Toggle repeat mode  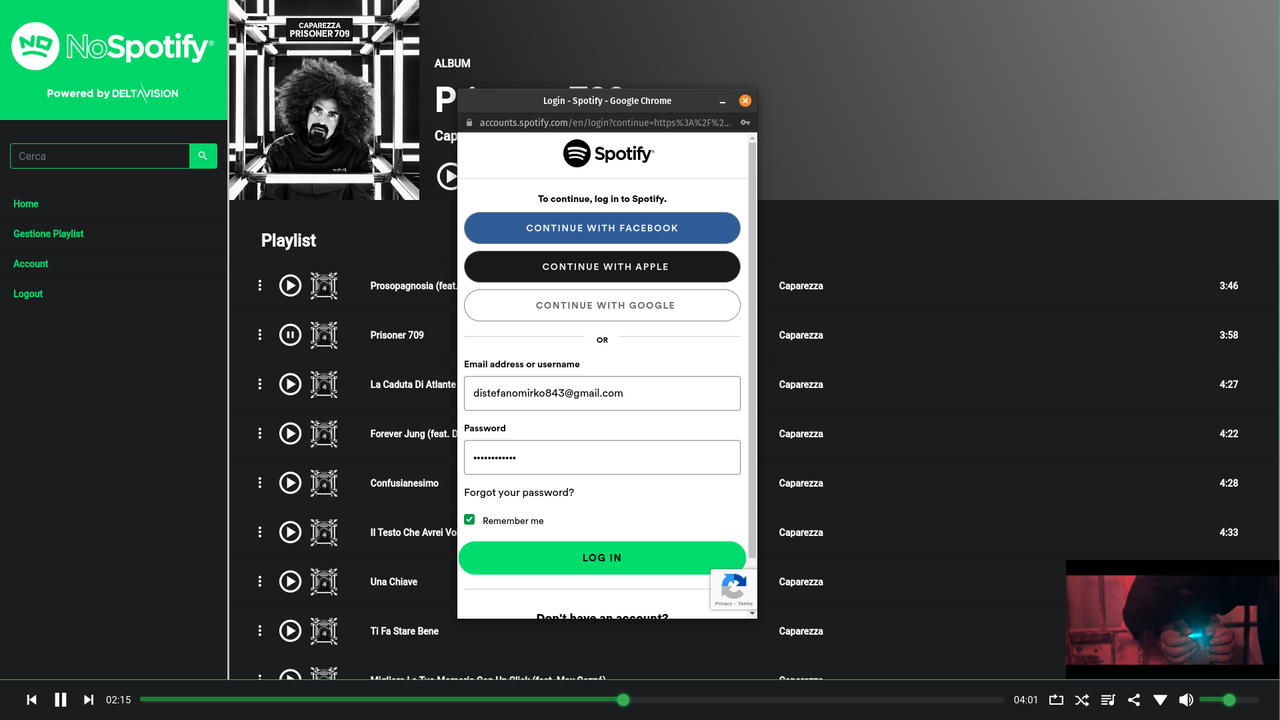tap(1056, 700)
